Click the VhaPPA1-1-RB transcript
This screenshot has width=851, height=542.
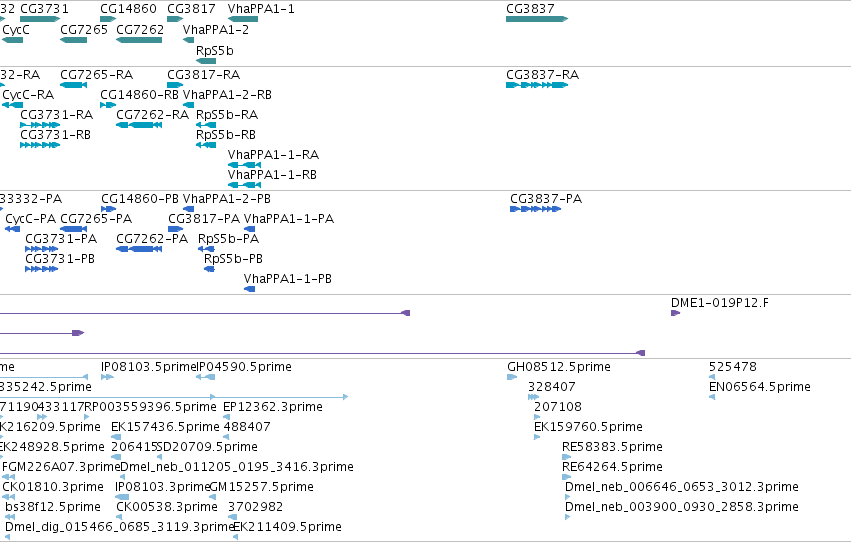(244, 186)
